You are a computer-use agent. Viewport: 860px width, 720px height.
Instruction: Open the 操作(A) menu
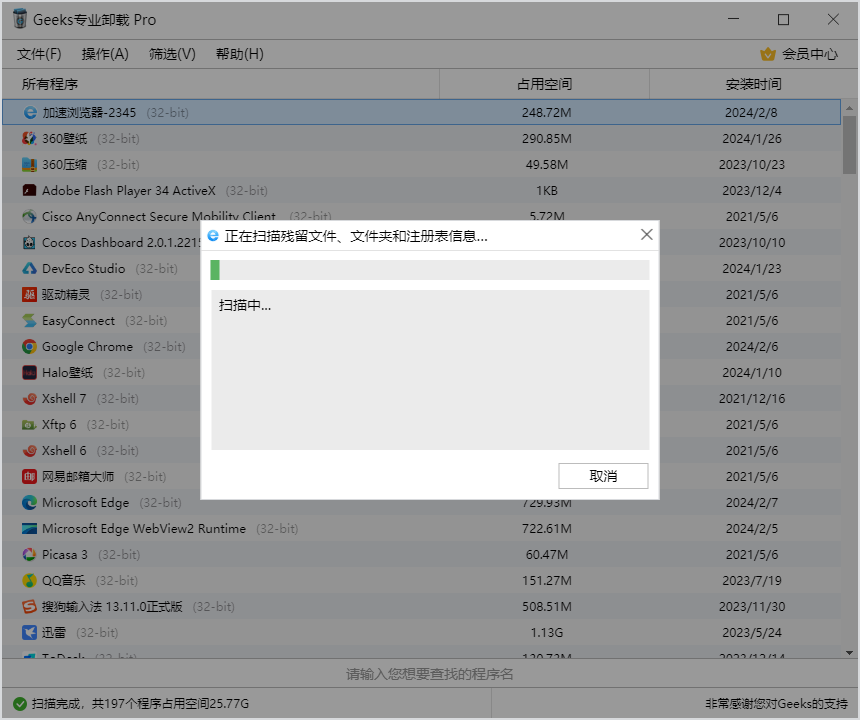pyautogui.click(x=105, y=54)
